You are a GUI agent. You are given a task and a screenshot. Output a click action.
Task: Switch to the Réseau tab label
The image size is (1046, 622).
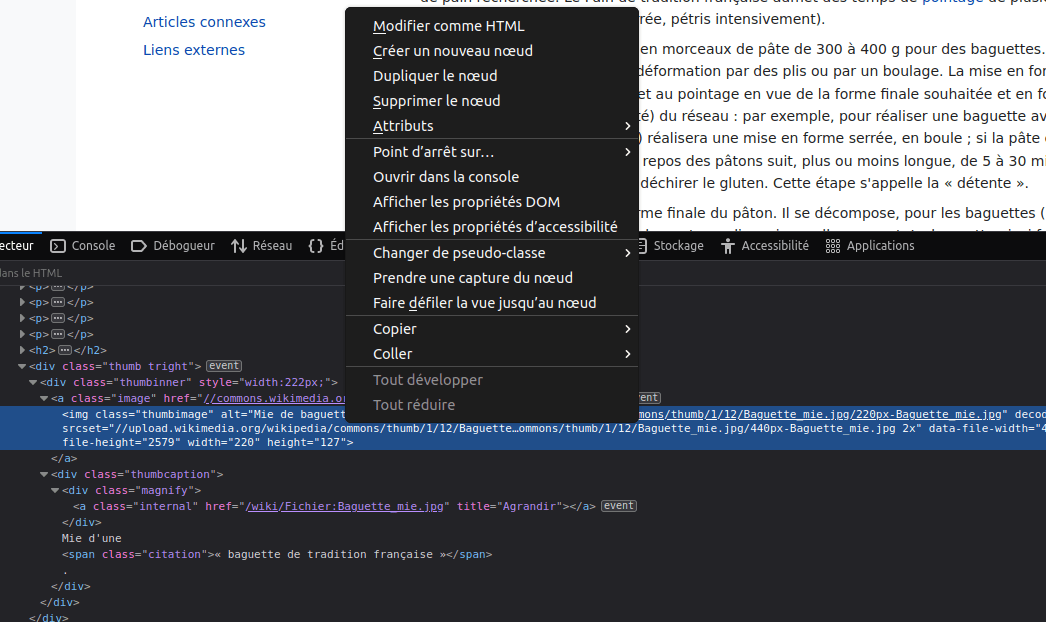(x=272, y=246)
